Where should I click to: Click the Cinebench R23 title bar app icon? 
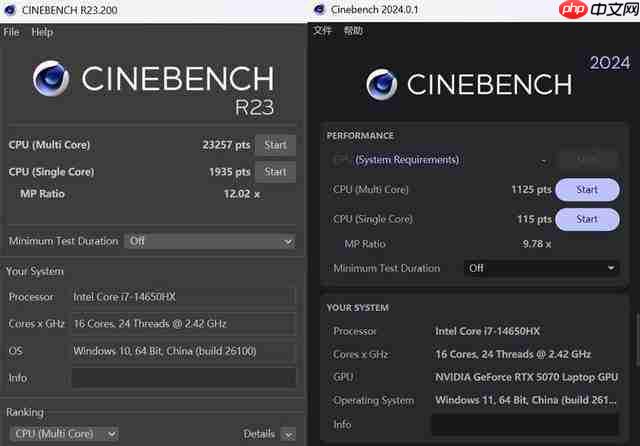[9, 9]
